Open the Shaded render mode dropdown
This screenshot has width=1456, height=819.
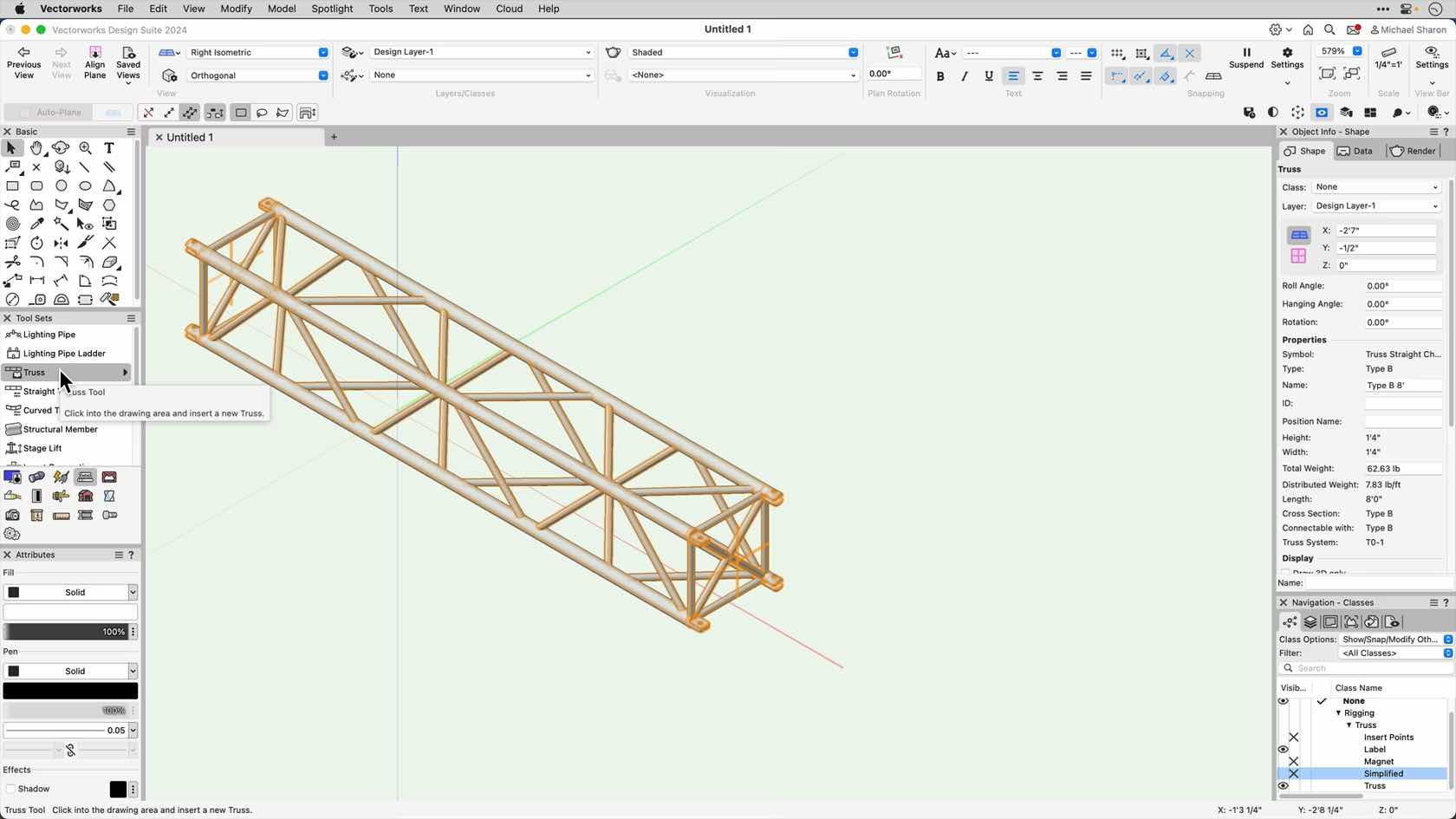point(853,52)
